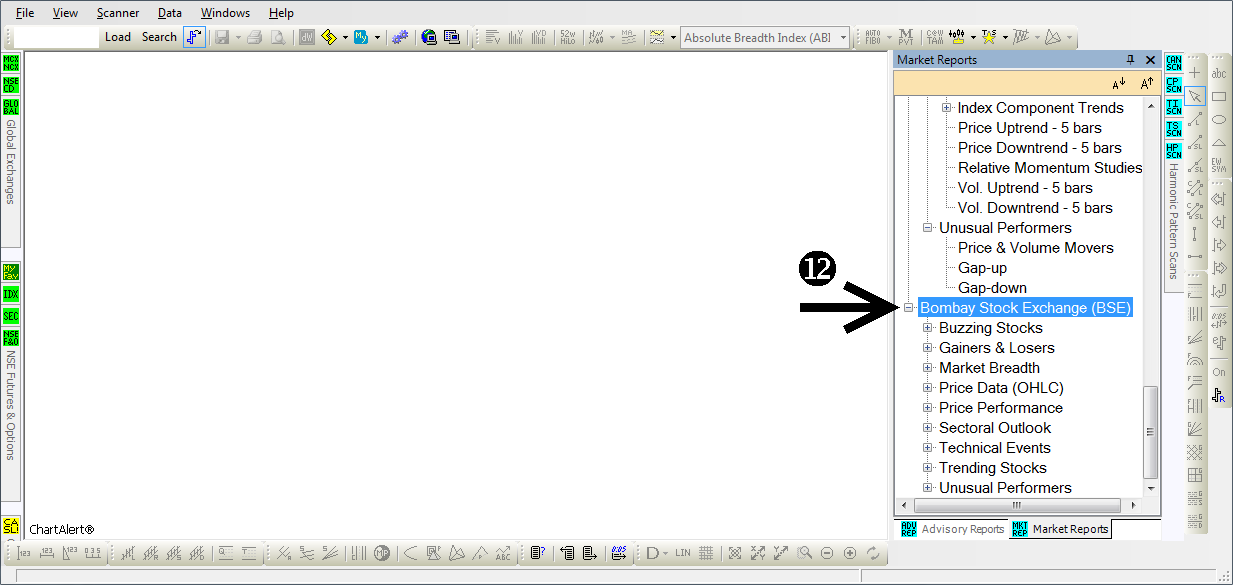The height and width of the screenshot is (585, 1233).
Task: Click the MCX NCX exchange icon
Action: [x=11, y=64]
